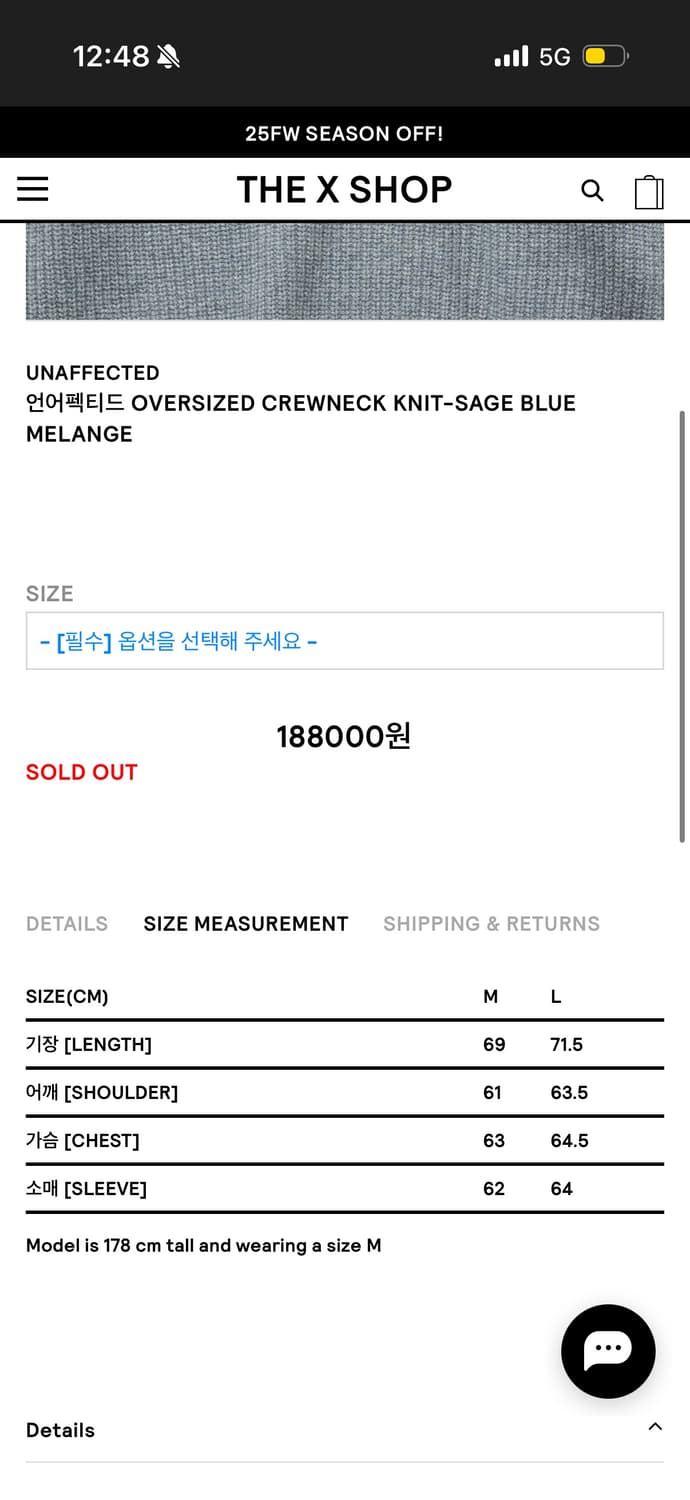
Task: Open the SHIPPING & RETURNS tab
Action: click(491, 924)
